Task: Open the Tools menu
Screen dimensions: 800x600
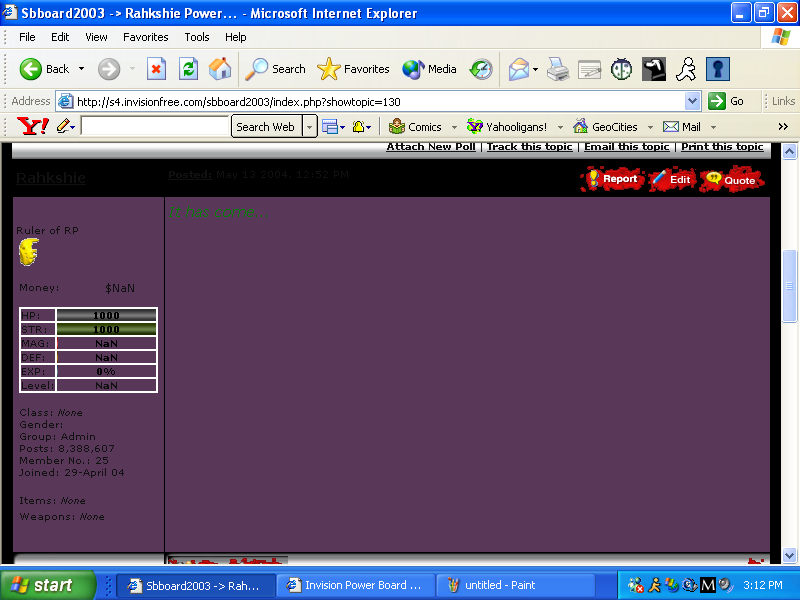Action: (x=196, y=37)
